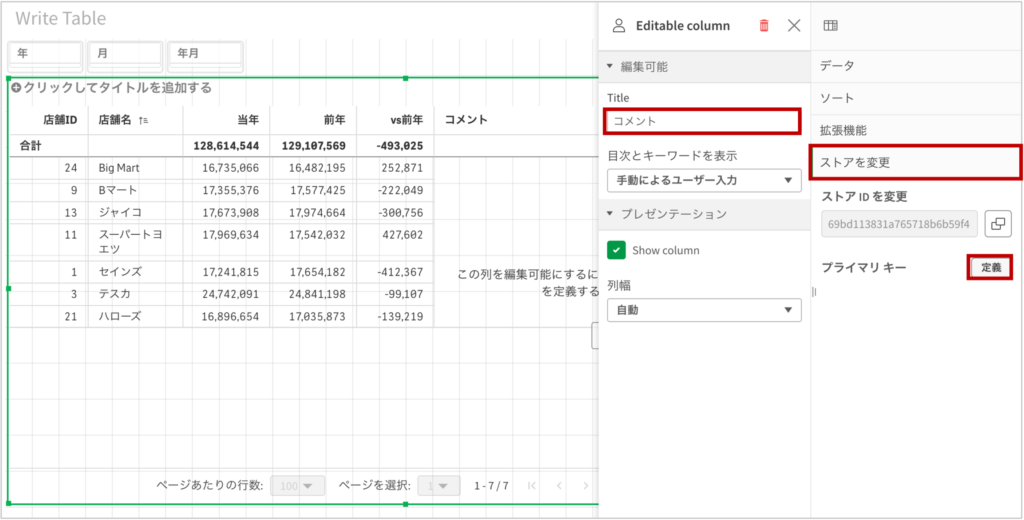Click the plus icon to add a title

(x=16, y=88)
